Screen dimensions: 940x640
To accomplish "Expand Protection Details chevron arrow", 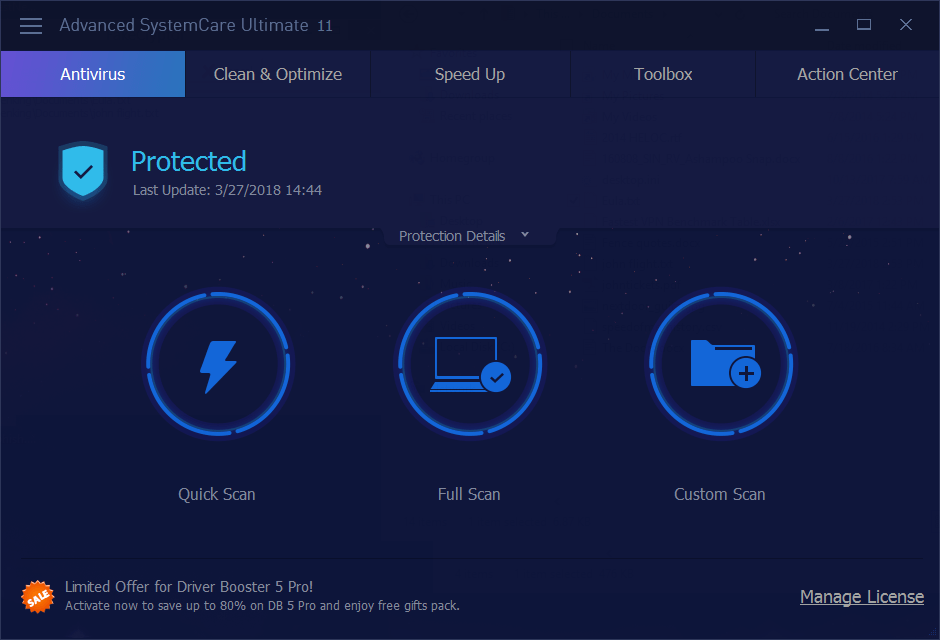I will [x=525, y=234].
